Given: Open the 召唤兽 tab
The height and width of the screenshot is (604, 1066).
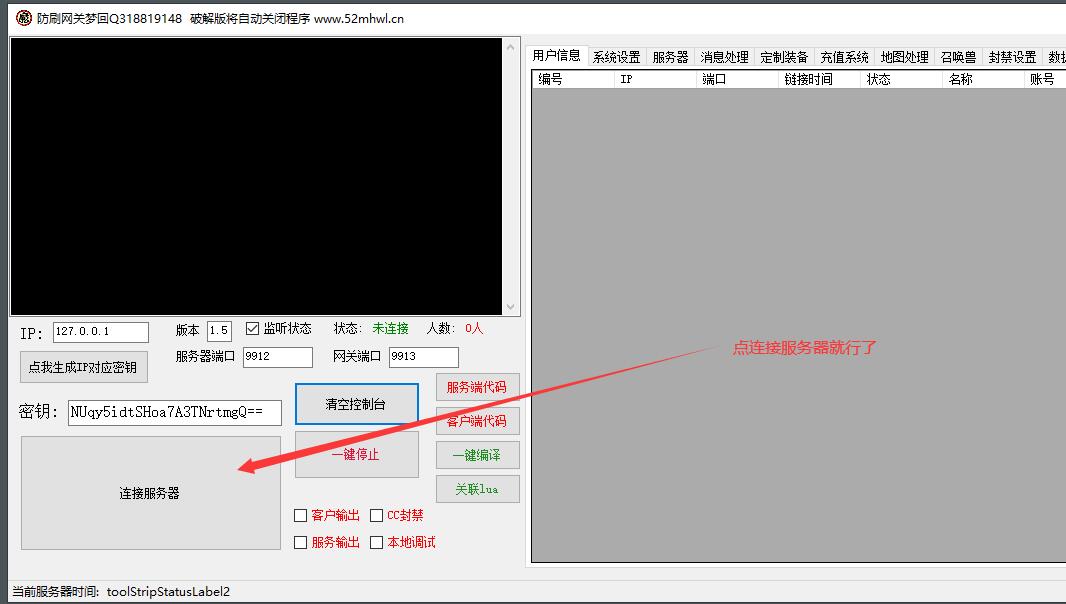Looking at the screenshot, I should tap(957, 57).
